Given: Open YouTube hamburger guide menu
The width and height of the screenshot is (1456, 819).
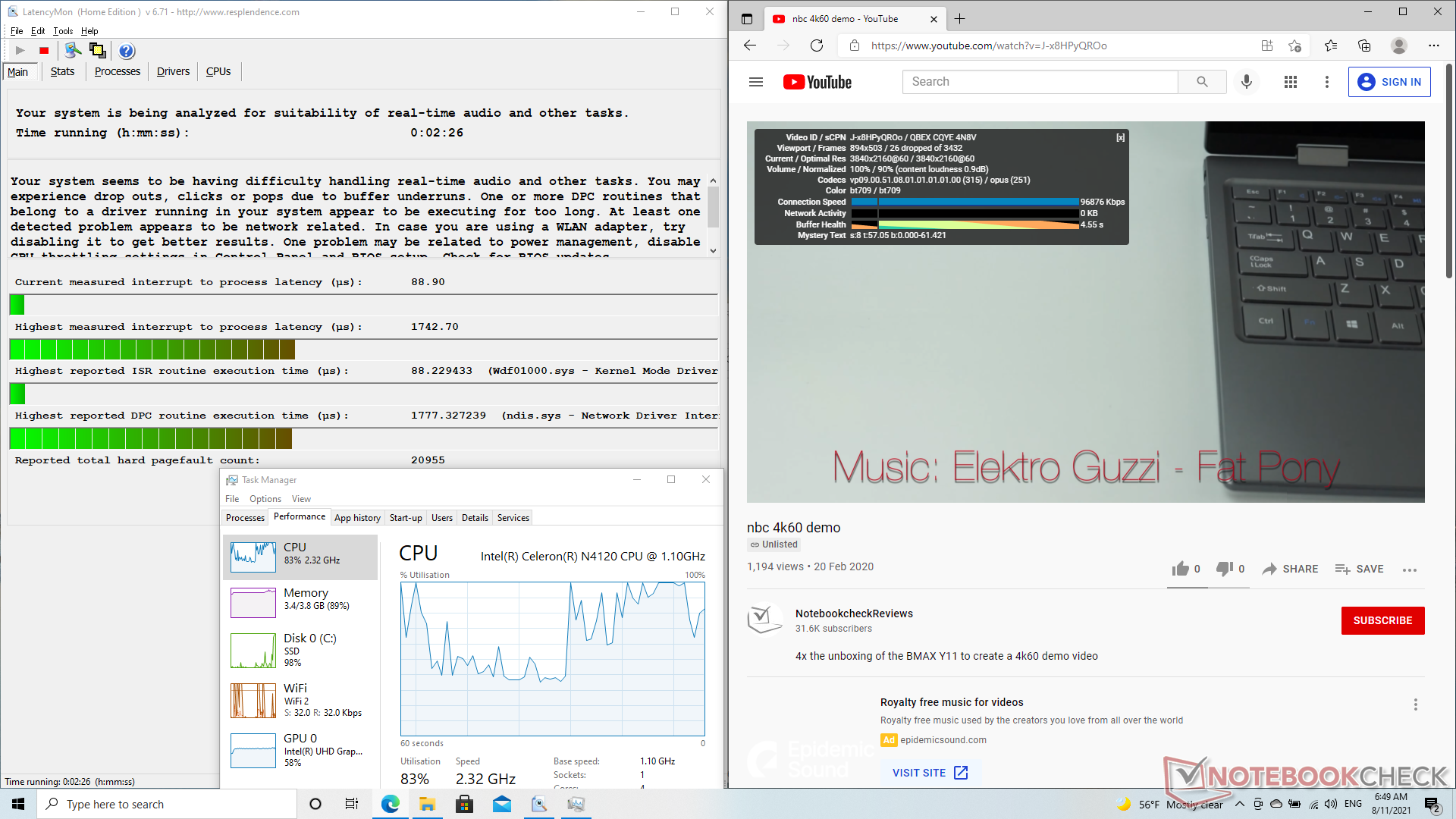Looking at the screenshot, I should (x=755, y=82).
